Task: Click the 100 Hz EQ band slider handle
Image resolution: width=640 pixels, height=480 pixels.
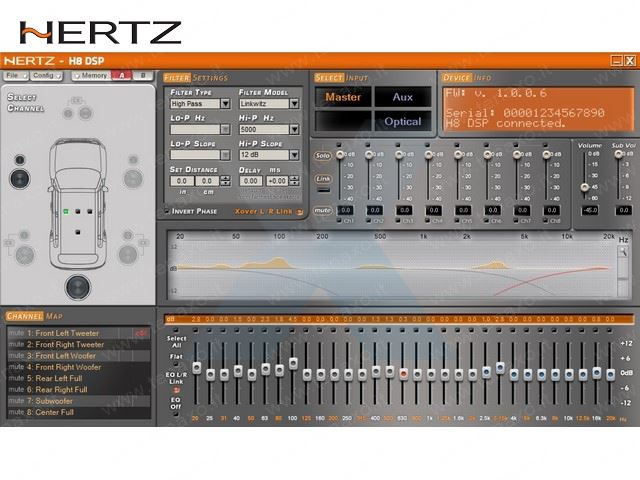Action: pos(293,363)
